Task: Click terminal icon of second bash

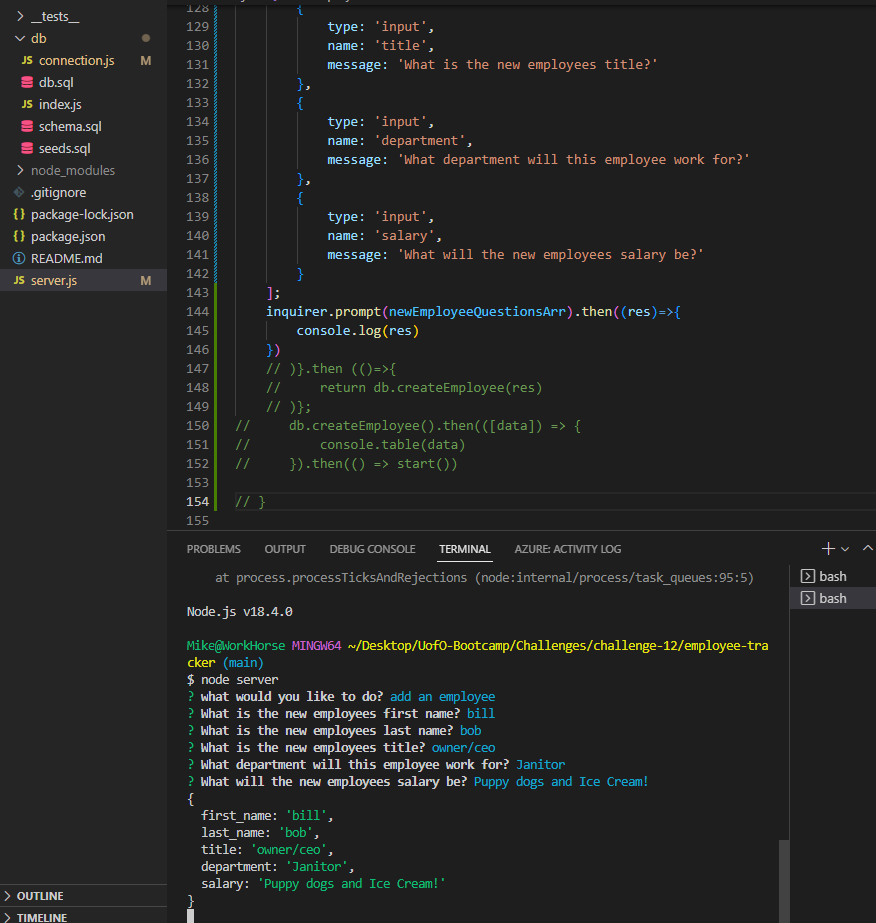Action: 808,599
